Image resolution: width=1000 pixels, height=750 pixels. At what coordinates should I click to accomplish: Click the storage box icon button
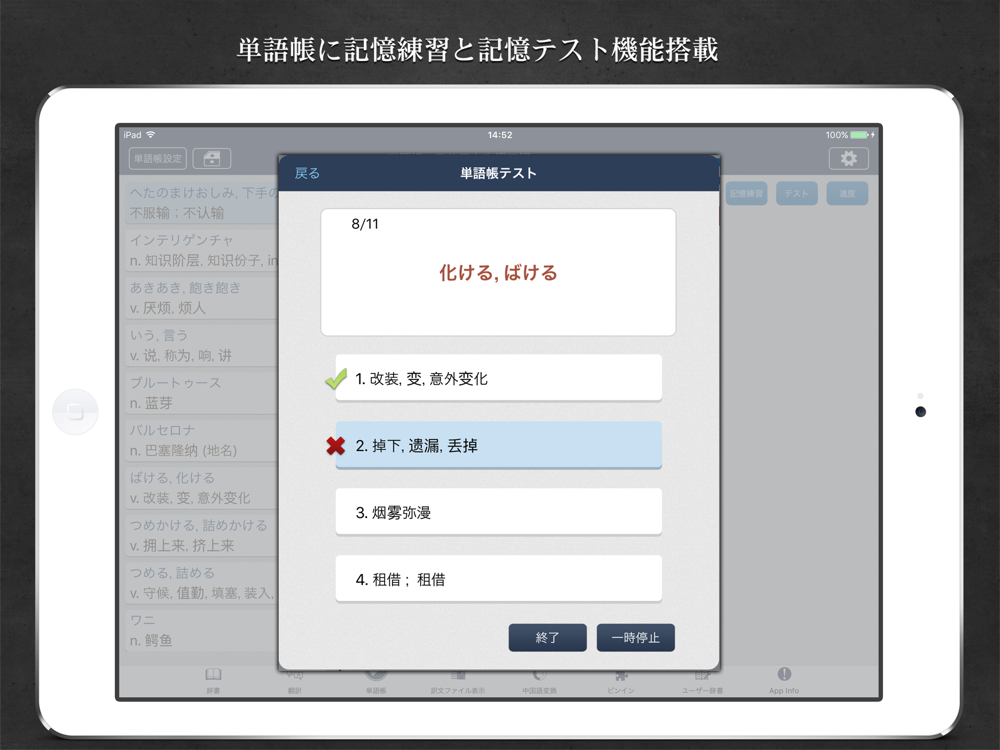(212, 158)
